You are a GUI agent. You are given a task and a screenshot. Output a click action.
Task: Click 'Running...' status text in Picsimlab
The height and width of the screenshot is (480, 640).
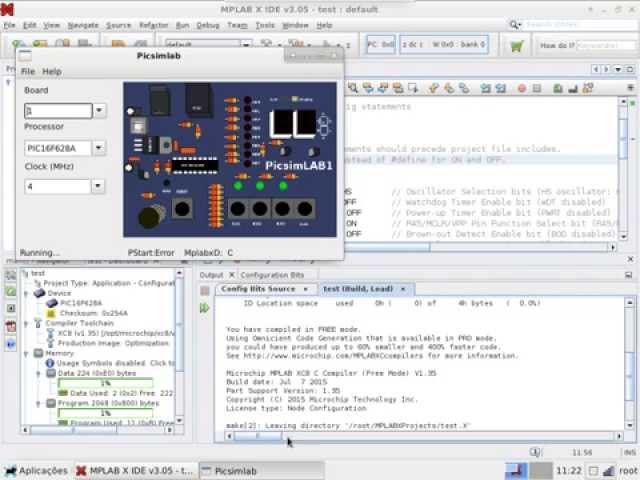(39, 253)
